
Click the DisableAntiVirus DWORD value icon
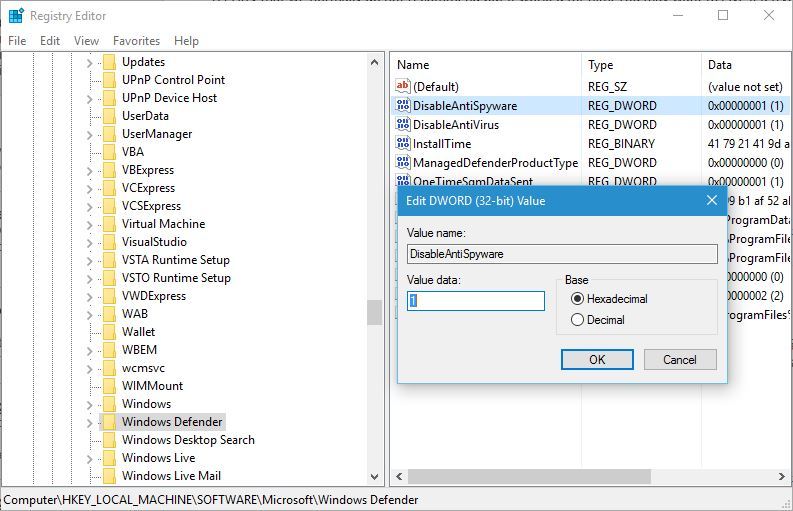(x=403, y=124)
